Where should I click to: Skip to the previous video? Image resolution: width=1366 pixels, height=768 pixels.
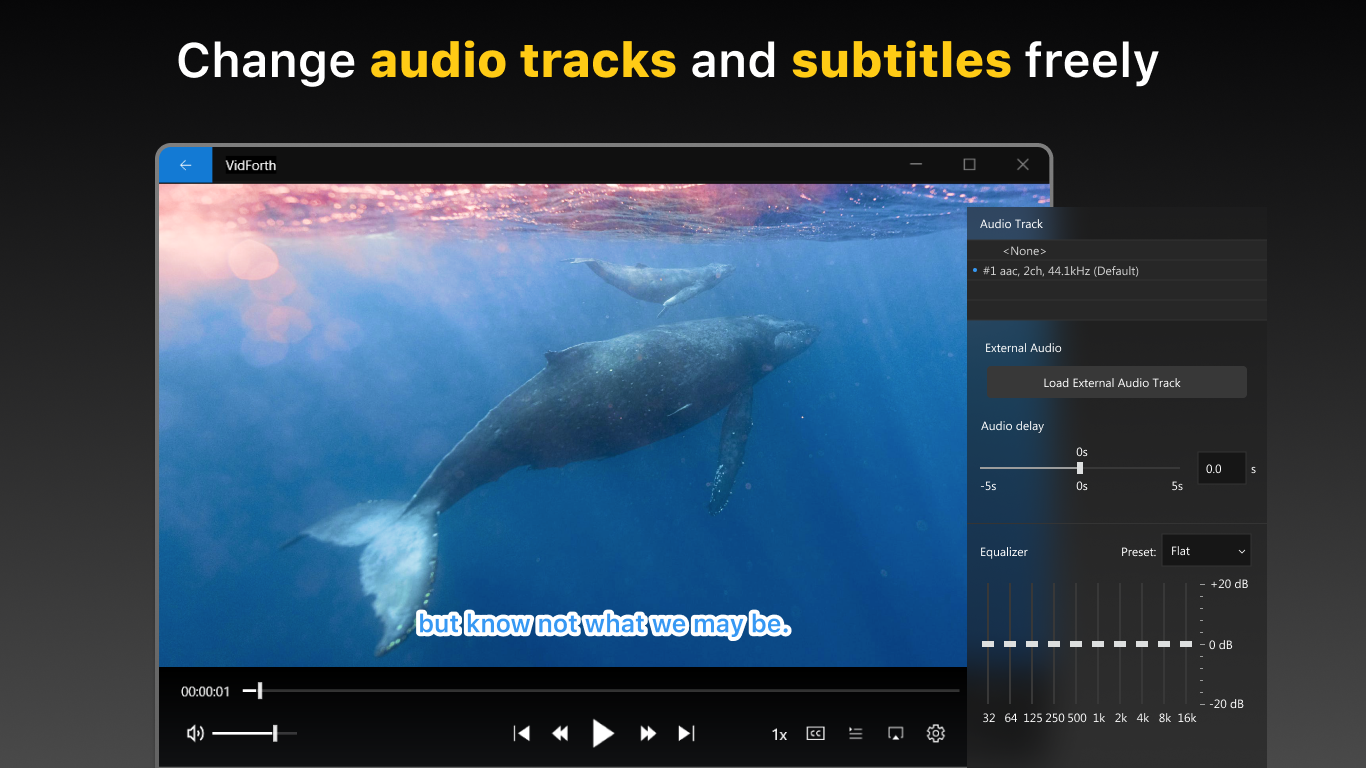pos(521,733)
